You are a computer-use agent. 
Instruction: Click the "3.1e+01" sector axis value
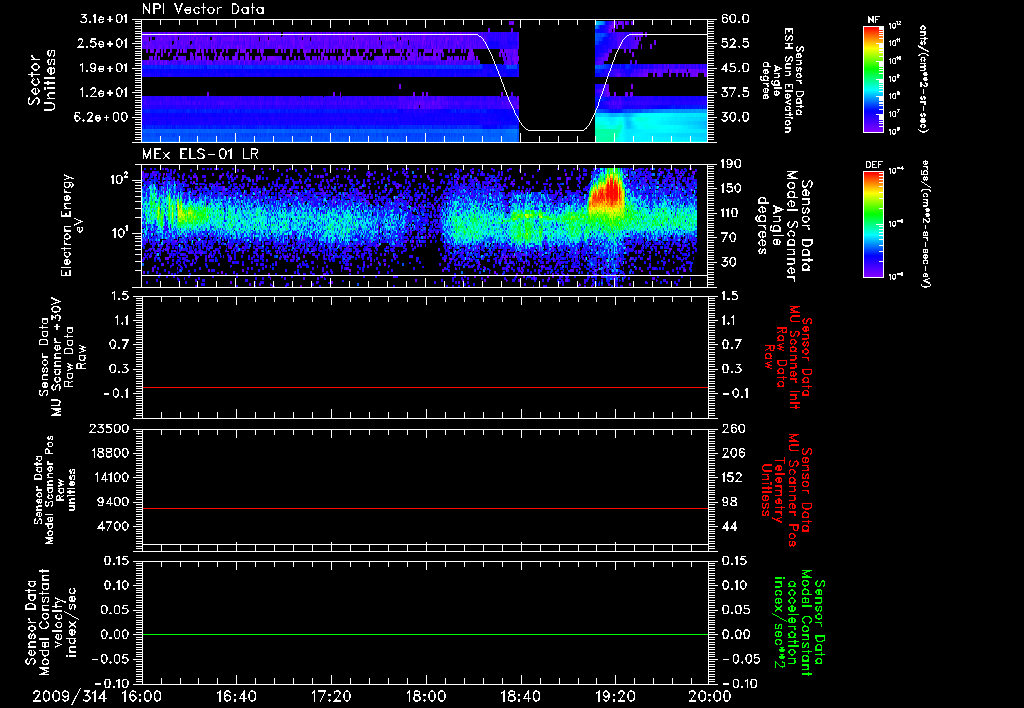pos(104,19)
